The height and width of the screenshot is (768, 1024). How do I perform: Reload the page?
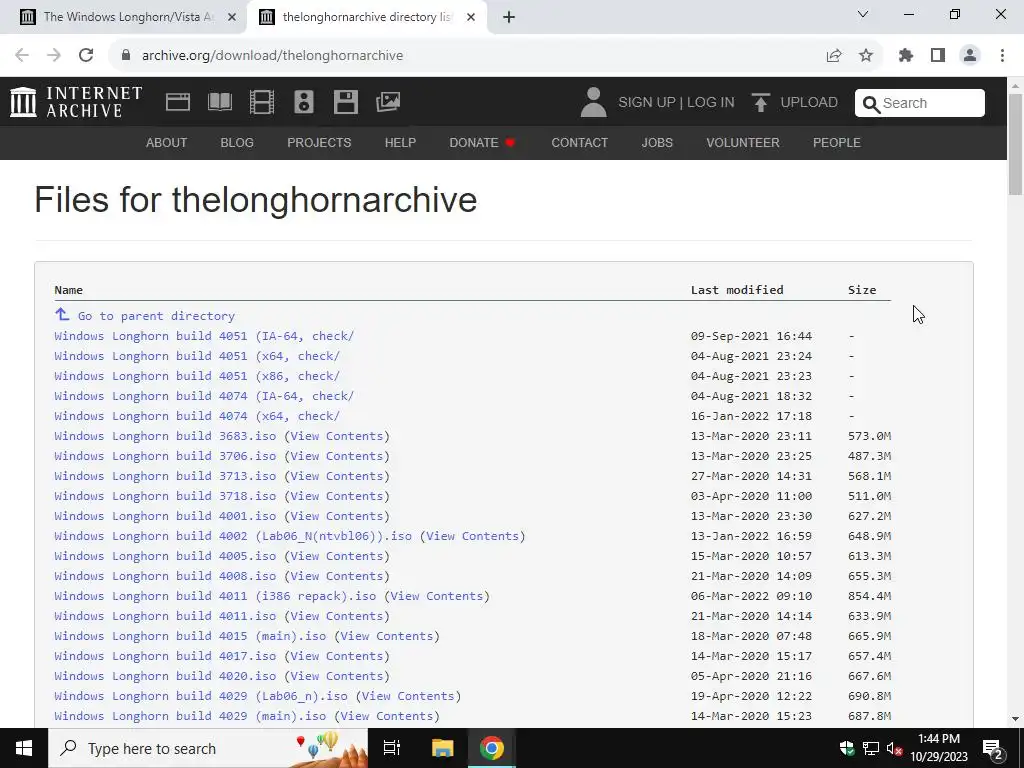[86, 56]
